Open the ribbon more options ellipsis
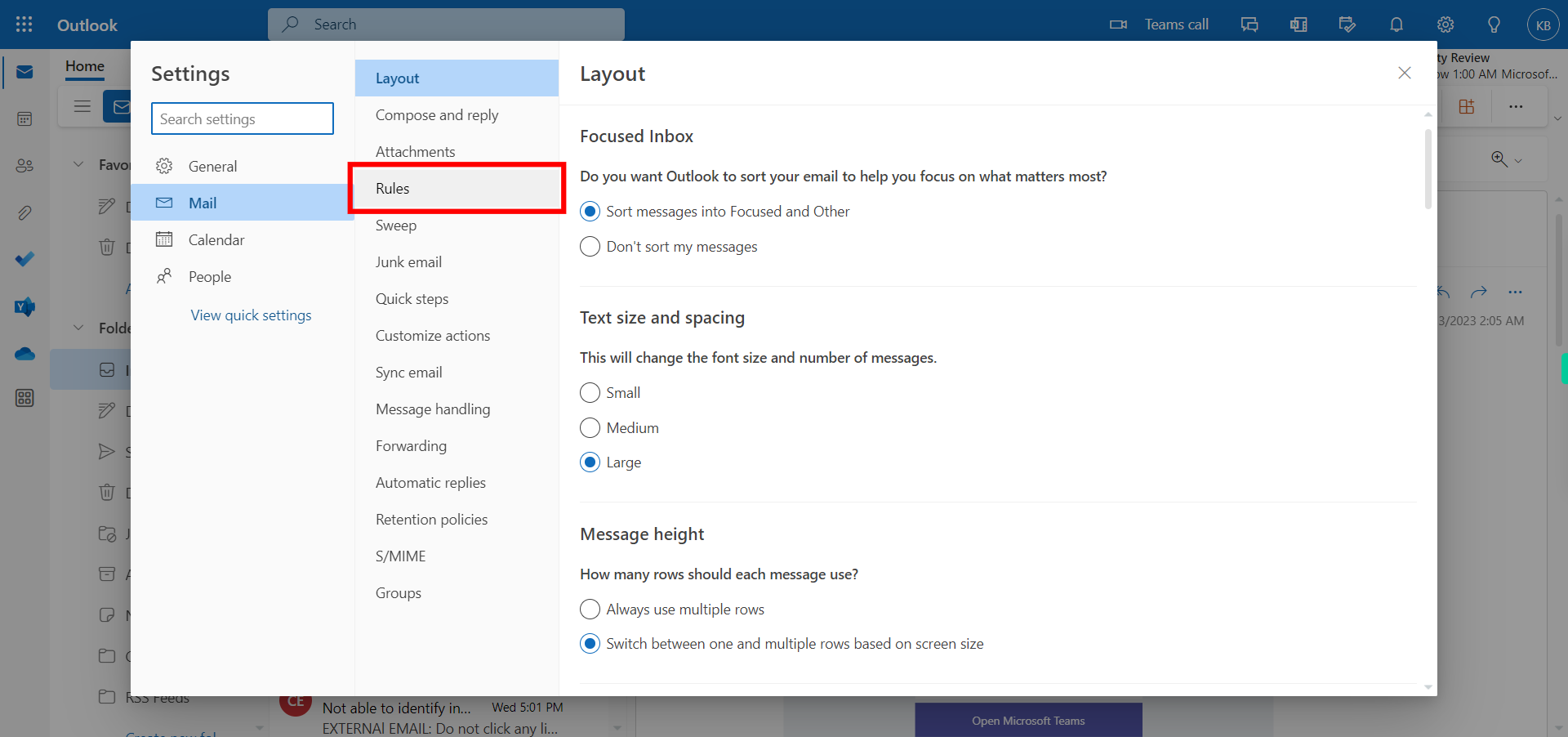This screenshot has height=737, width=1568. pyautogui.click(x=1516, y=106)
